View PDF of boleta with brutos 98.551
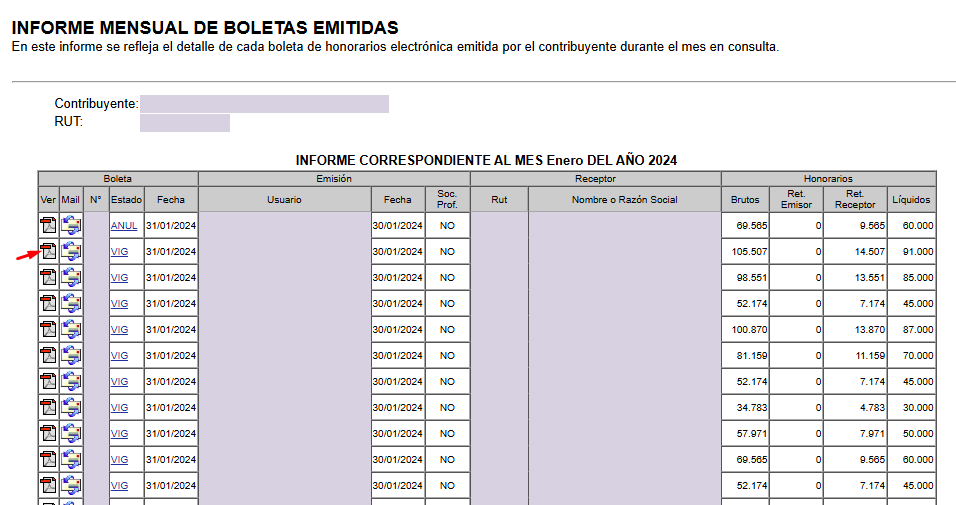The height and width of the screenshot is (505, 956). tap(48, 277)
